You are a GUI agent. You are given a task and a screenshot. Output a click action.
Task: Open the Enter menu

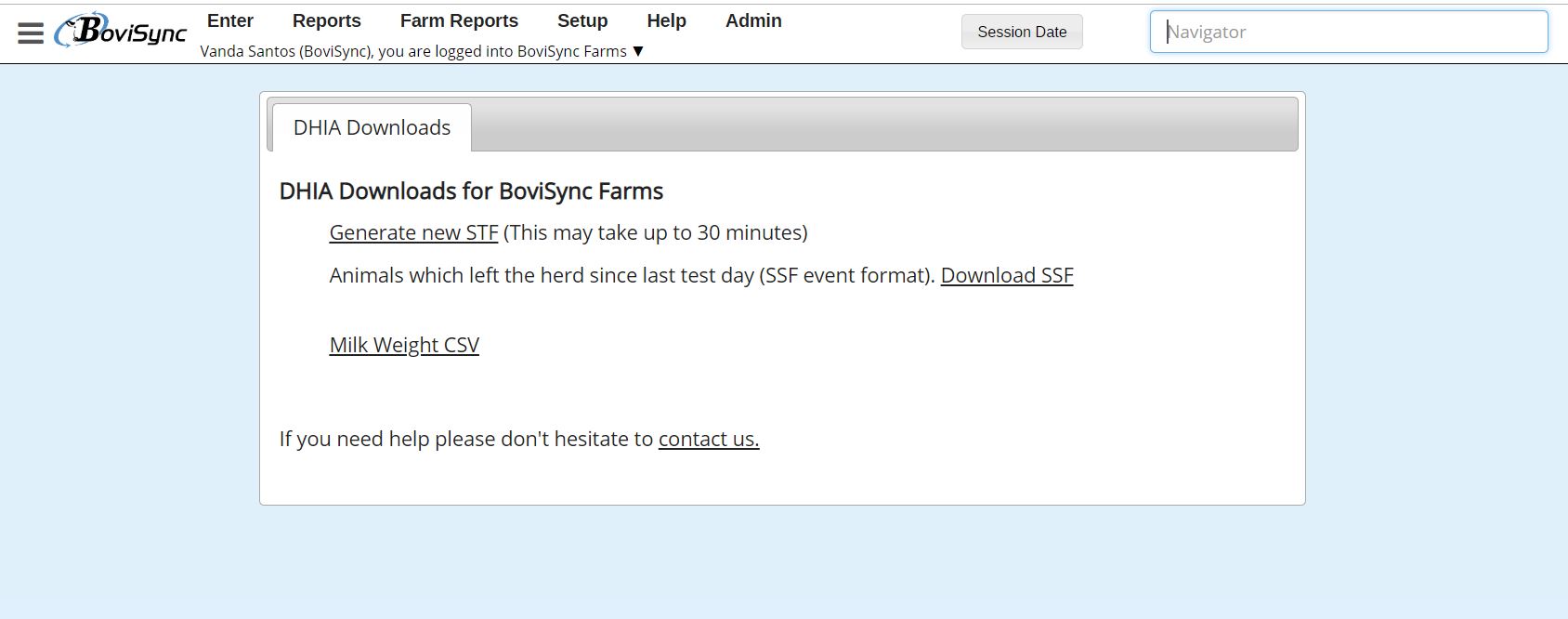230,20
